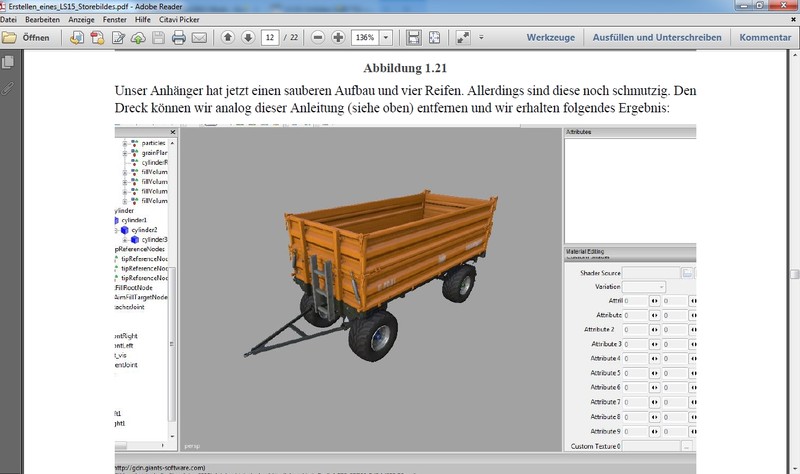The image size is (800, 474).
Task: Show the attachments paperclip panel
Action: point(8,88)
